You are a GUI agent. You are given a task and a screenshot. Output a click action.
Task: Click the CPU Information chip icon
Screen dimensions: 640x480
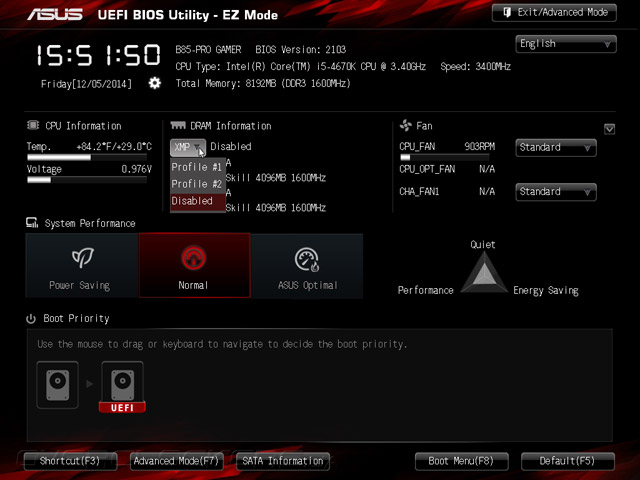33,125
